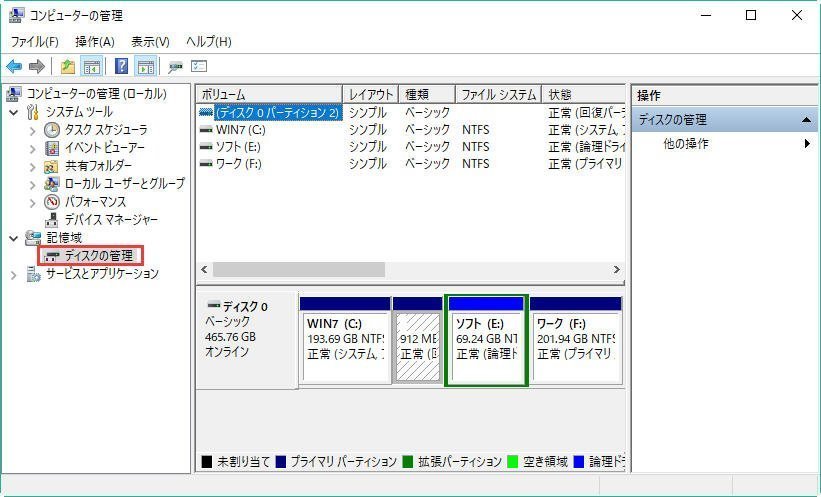
Task: Click the Forward arrow toolbar icon
Action: [37, 67]
